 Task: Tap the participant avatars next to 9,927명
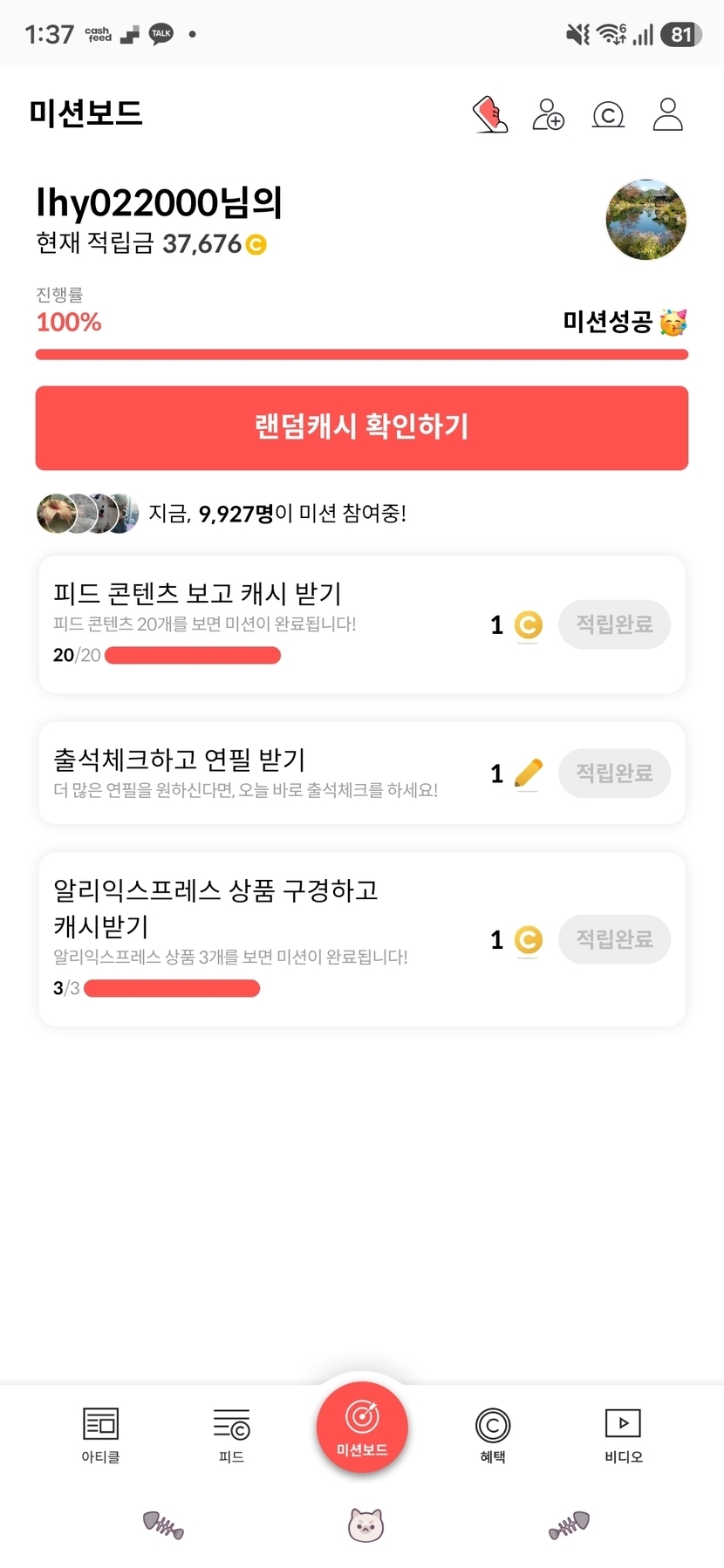87,514
